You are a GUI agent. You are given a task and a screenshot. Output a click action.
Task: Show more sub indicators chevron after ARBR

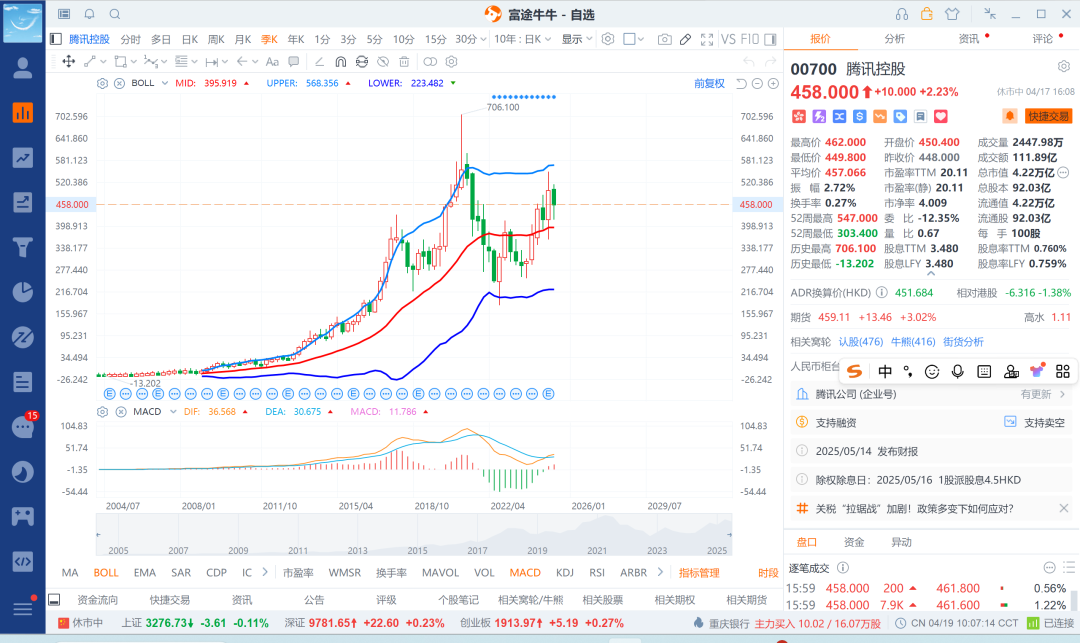pyautogui.click(x=660, y=572)
